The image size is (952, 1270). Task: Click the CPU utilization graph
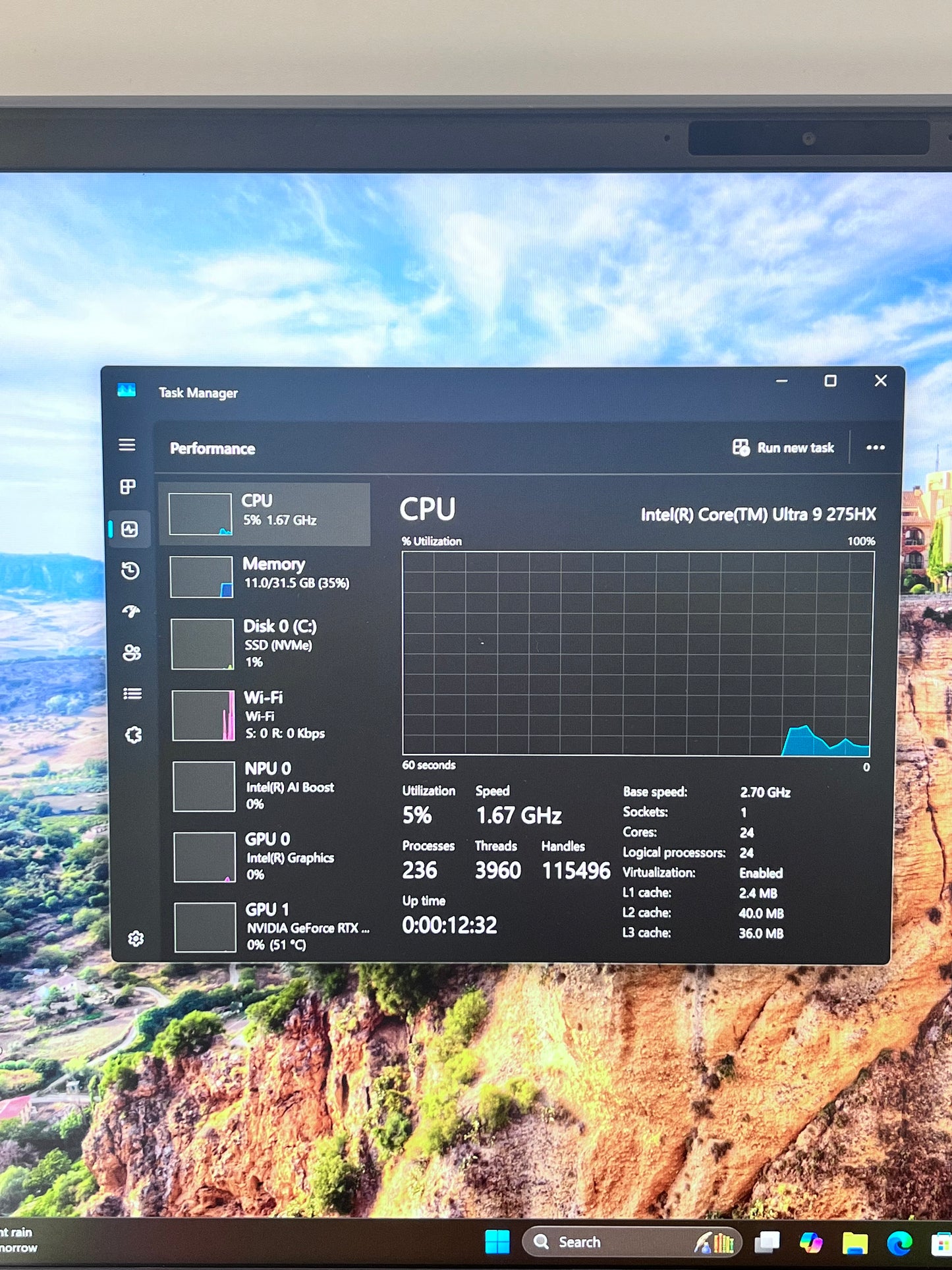637,654
